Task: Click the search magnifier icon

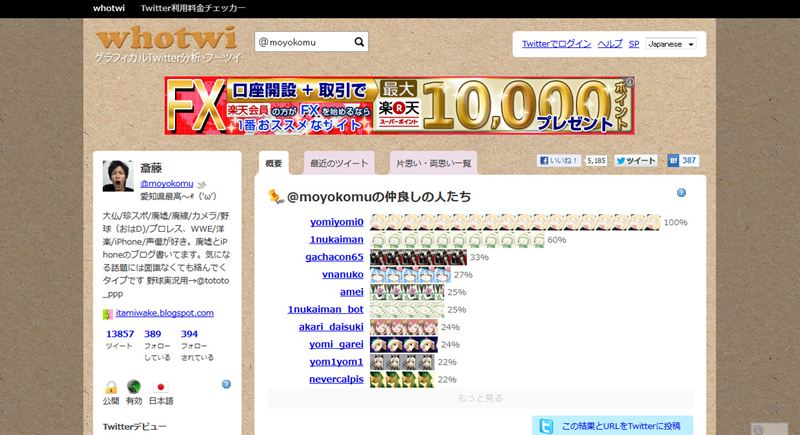Action: (359, 42)
